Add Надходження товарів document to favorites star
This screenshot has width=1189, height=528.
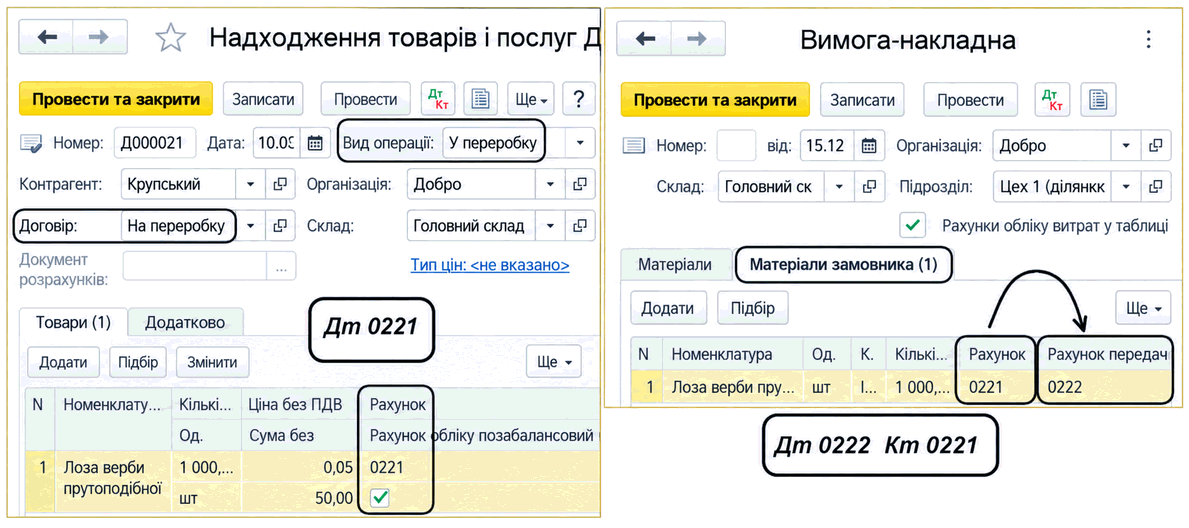(x=170, y=37)
